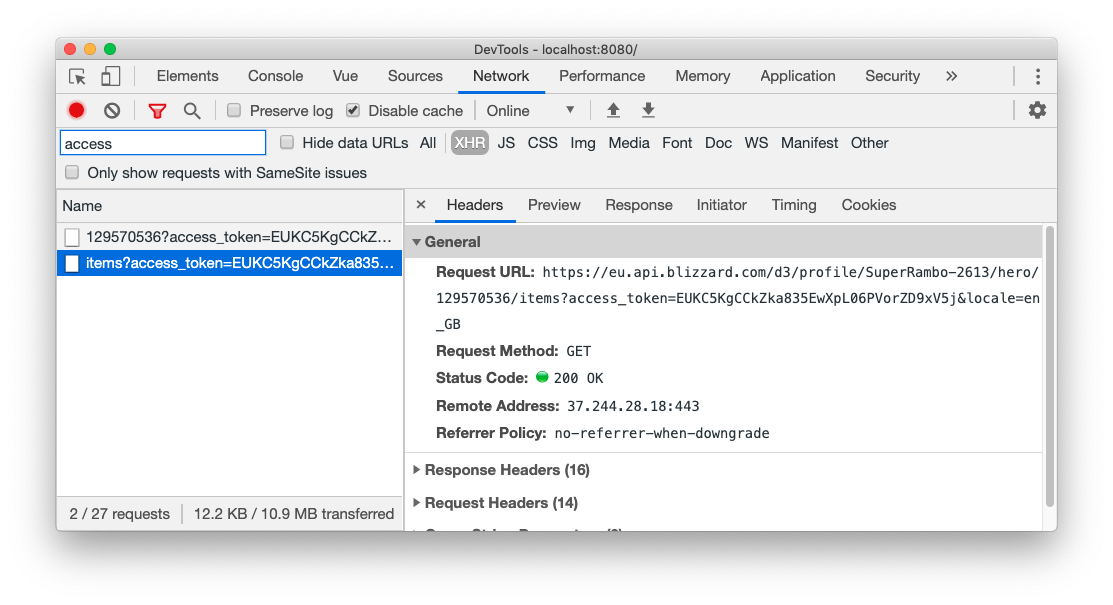Select the 129570536?access_token request row
Image resolution: width=1113 pixels, height=605 pixels.
point(229,236)
